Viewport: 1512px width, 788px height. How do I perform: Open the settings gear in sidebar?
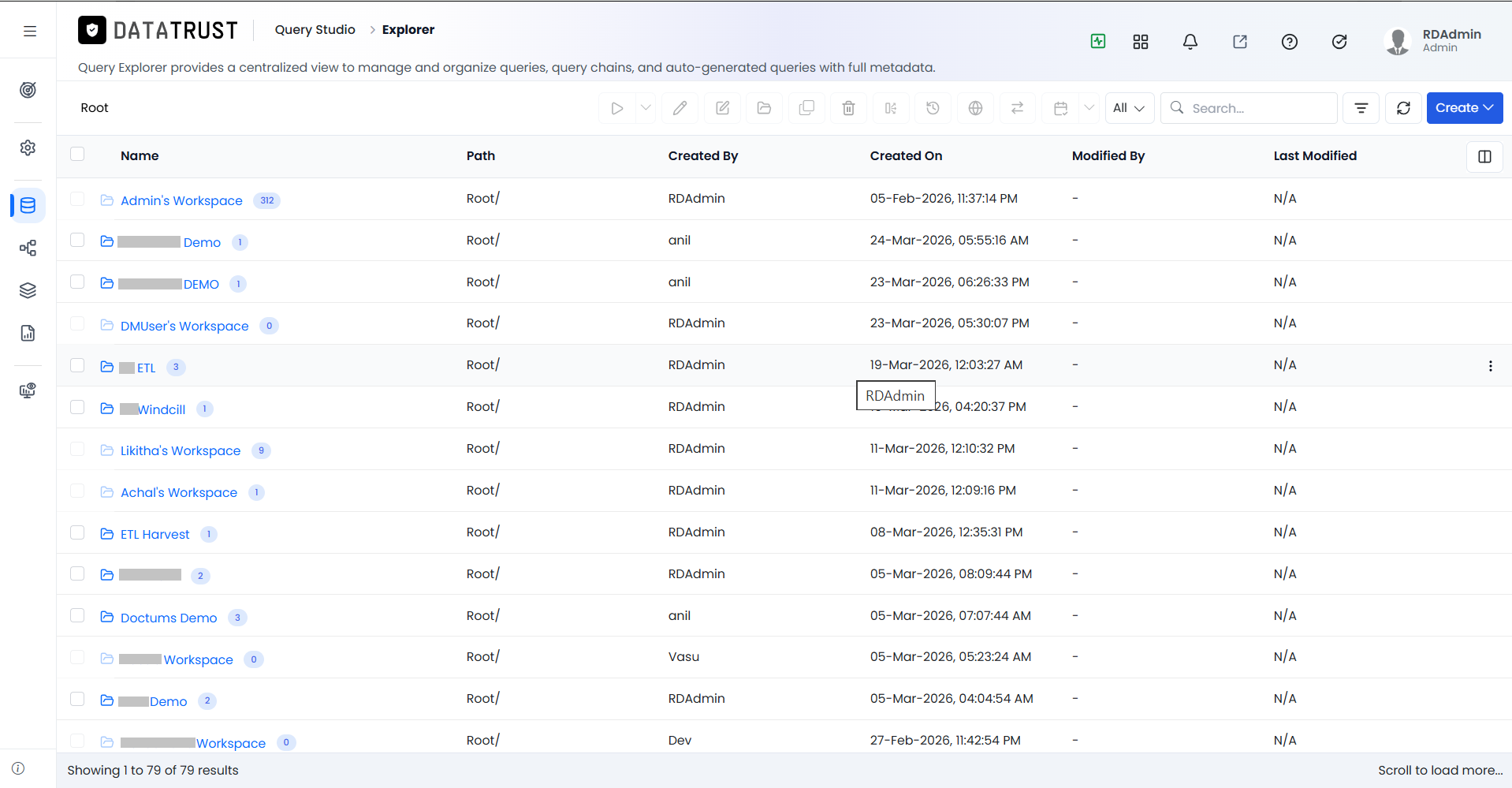pyautogui.click(x=28, y=148)
